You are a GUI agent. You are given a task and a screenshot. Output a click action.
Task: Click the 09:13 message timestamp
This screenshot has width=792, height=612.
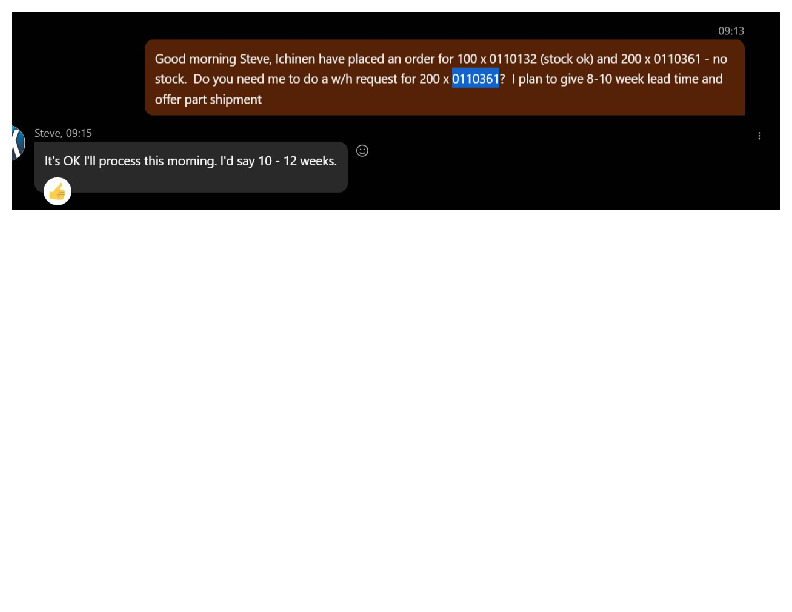pos(731,31)
